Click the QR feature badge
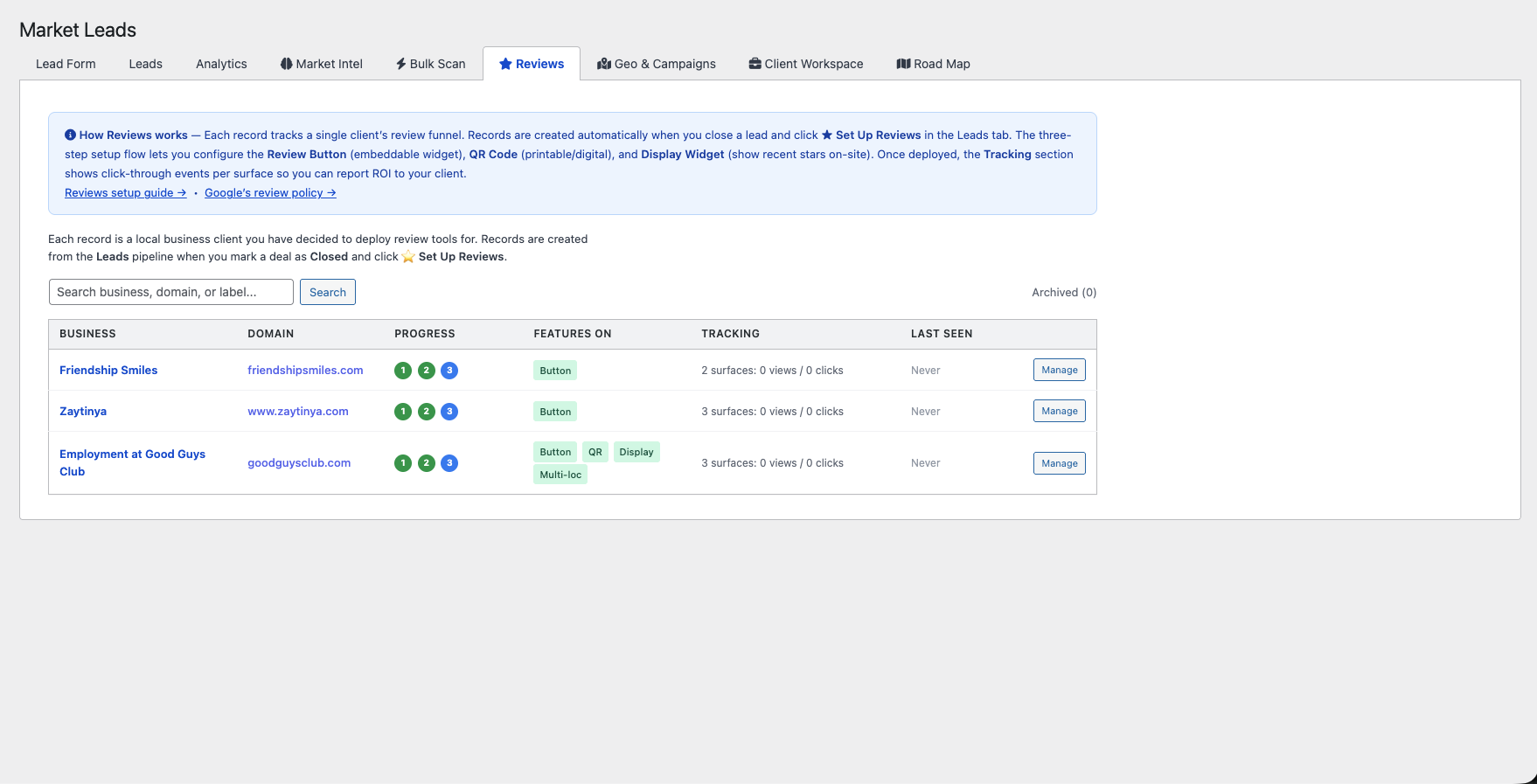Screen dimensions: 1537x784 595,452
